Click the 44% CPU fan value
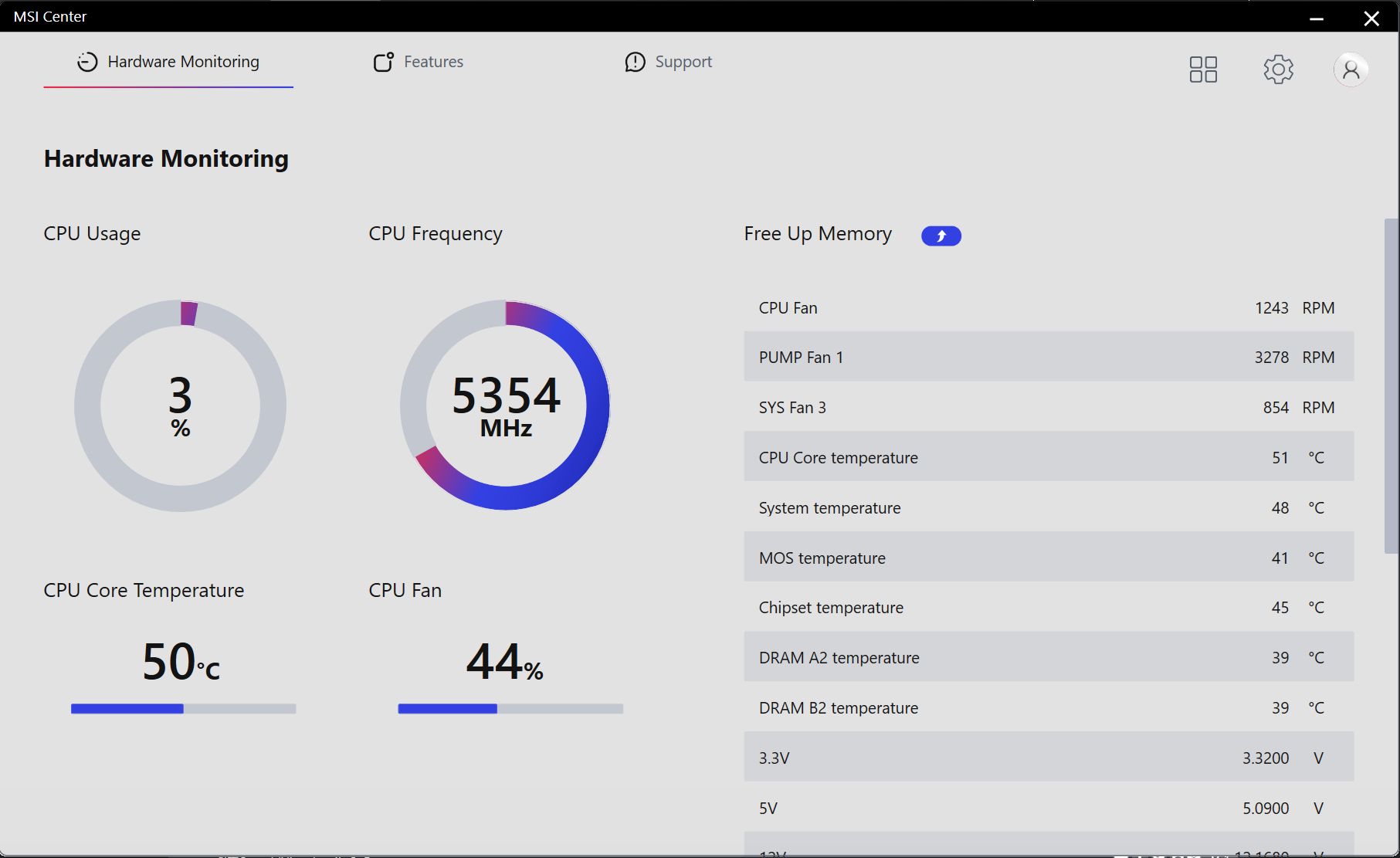The width and height of the screenshot is (1400, 858). click(505, 662)
